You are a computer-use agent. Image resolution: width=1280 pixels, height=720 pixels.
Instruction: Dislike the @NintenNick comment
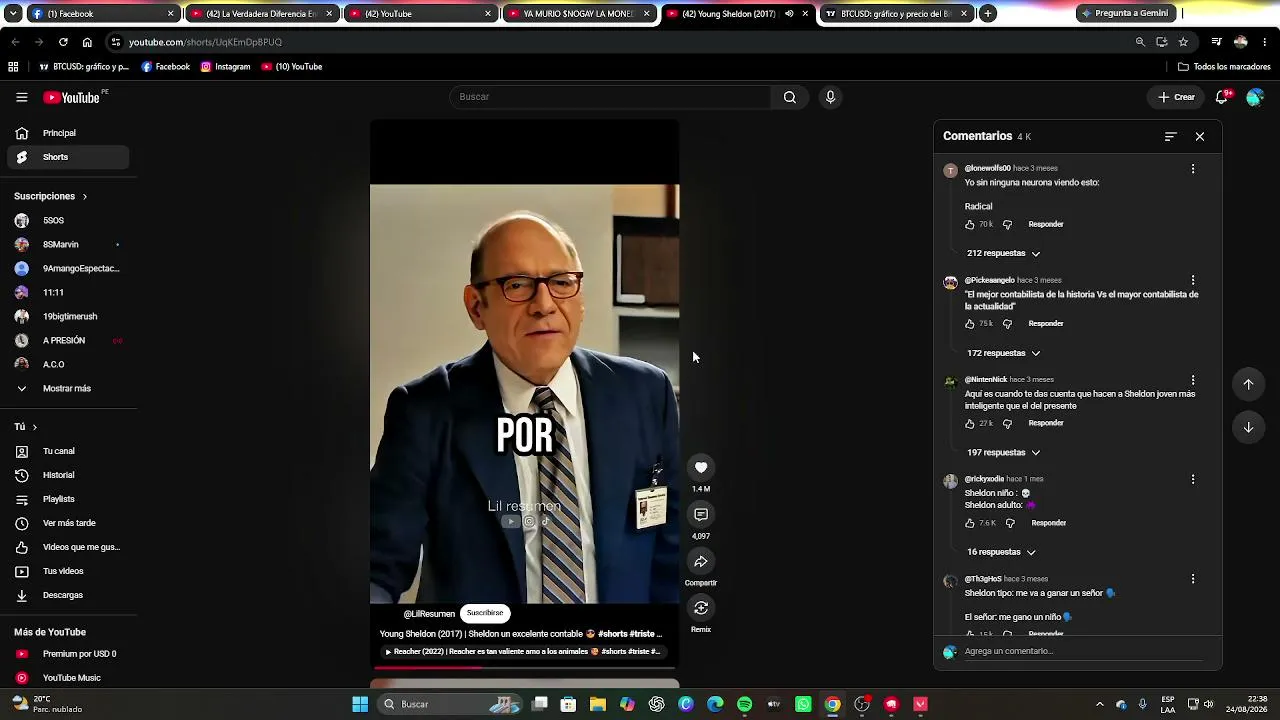pos(1007,423)
